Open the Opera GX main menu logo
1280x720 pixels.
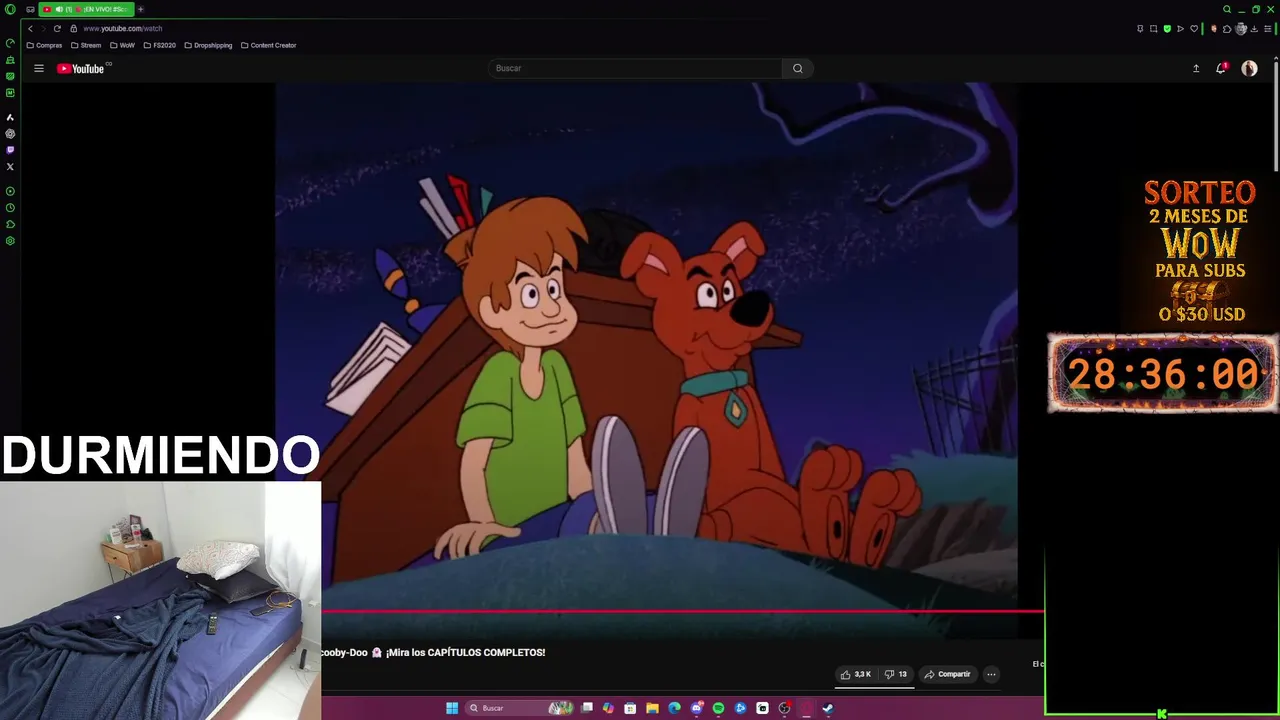10,9
